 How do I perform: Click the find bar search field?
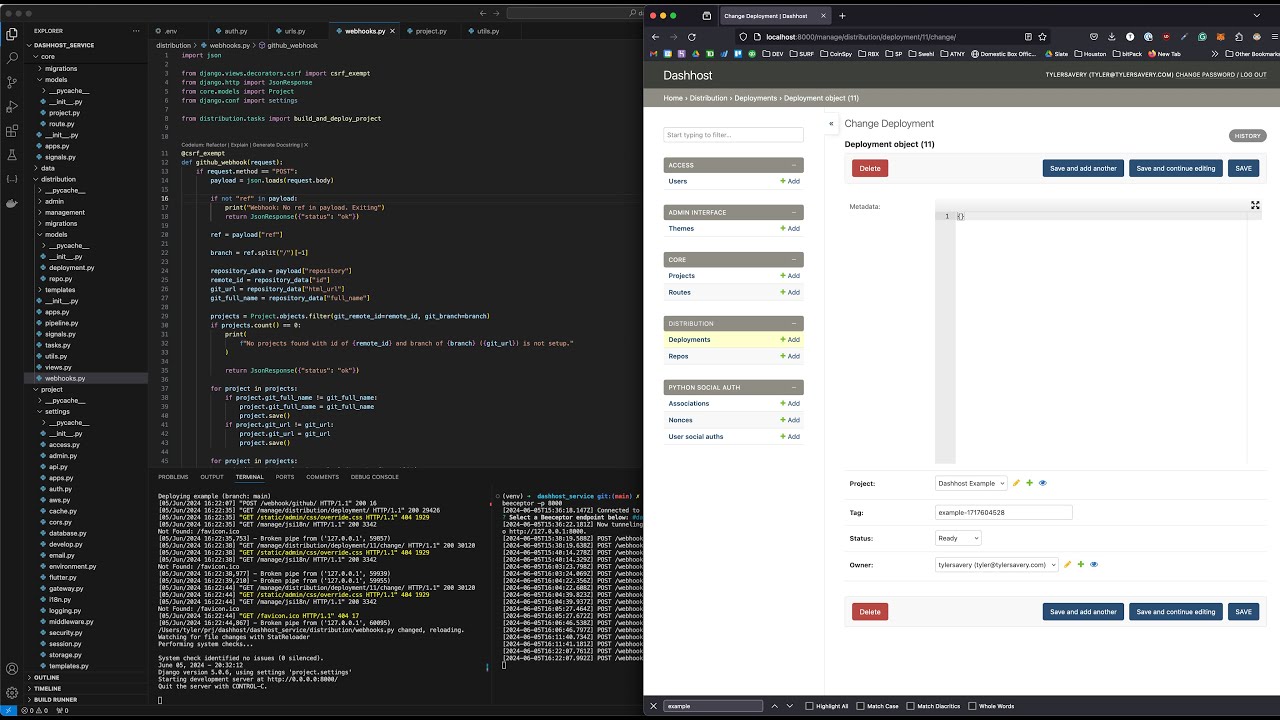point(713,706)
